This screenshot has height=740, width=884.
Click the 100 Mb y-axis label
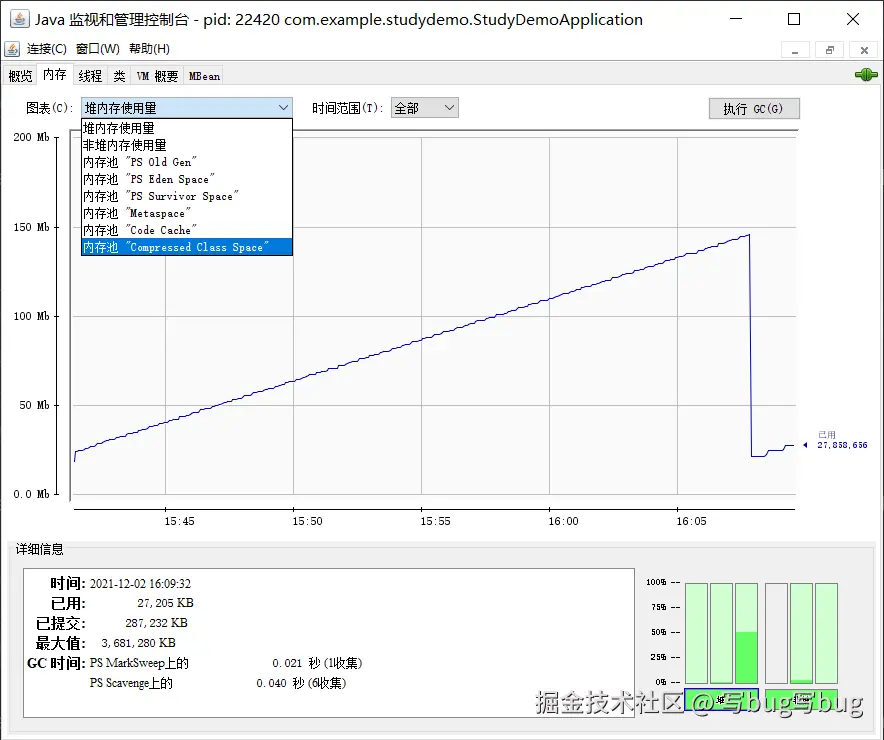coord(32,316)
